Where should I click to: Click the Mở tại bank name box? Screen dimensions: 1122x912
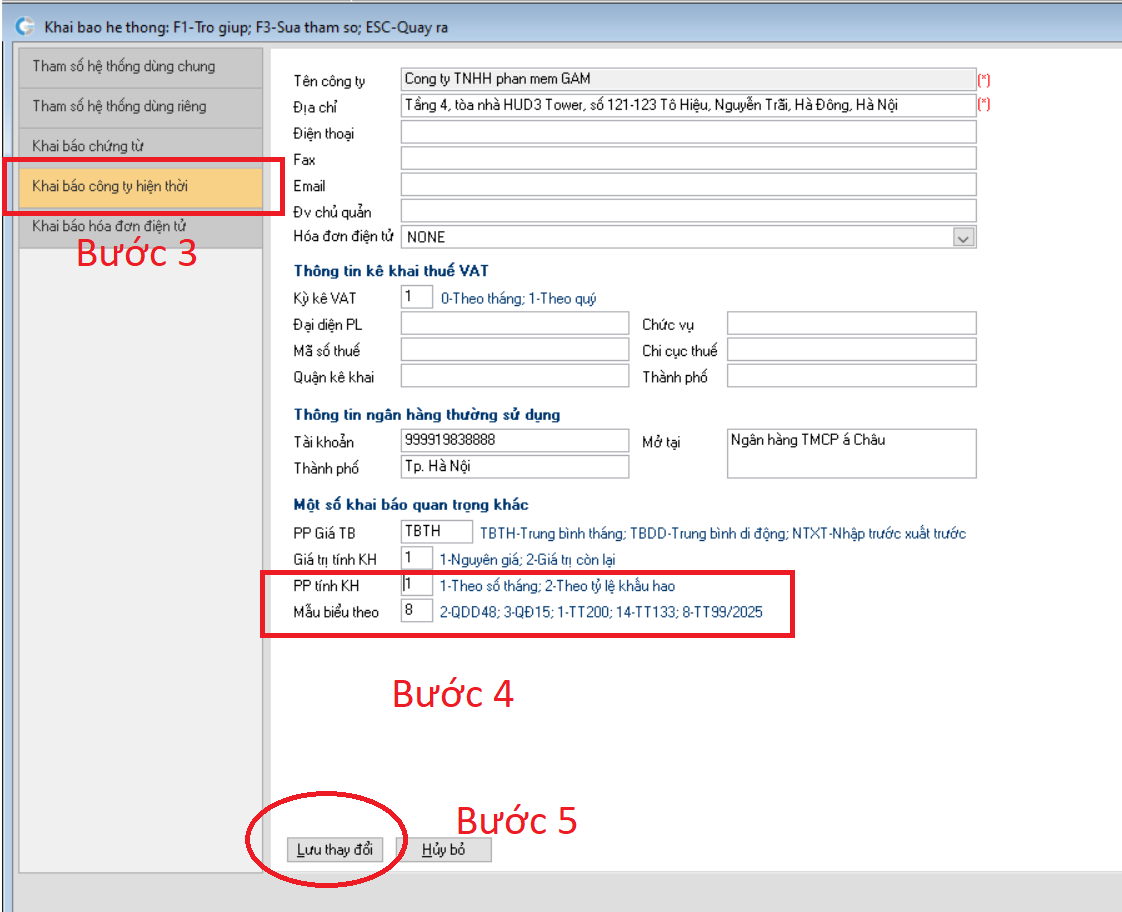[x=850, y=453]
